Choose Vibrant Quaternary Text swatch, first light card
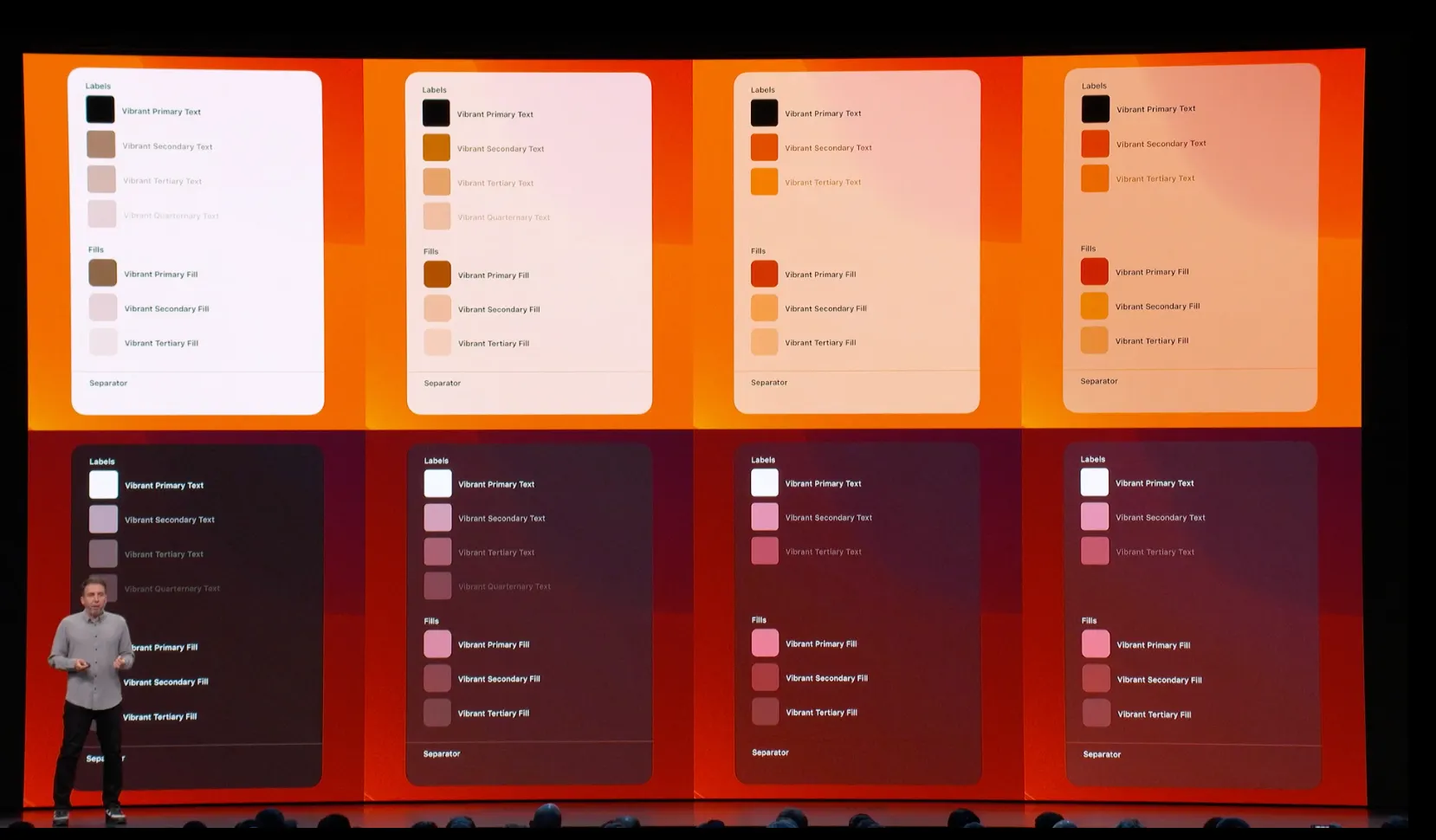This screenshot has height=840, width=1436. pyautogui.click(x=102, y=214)
